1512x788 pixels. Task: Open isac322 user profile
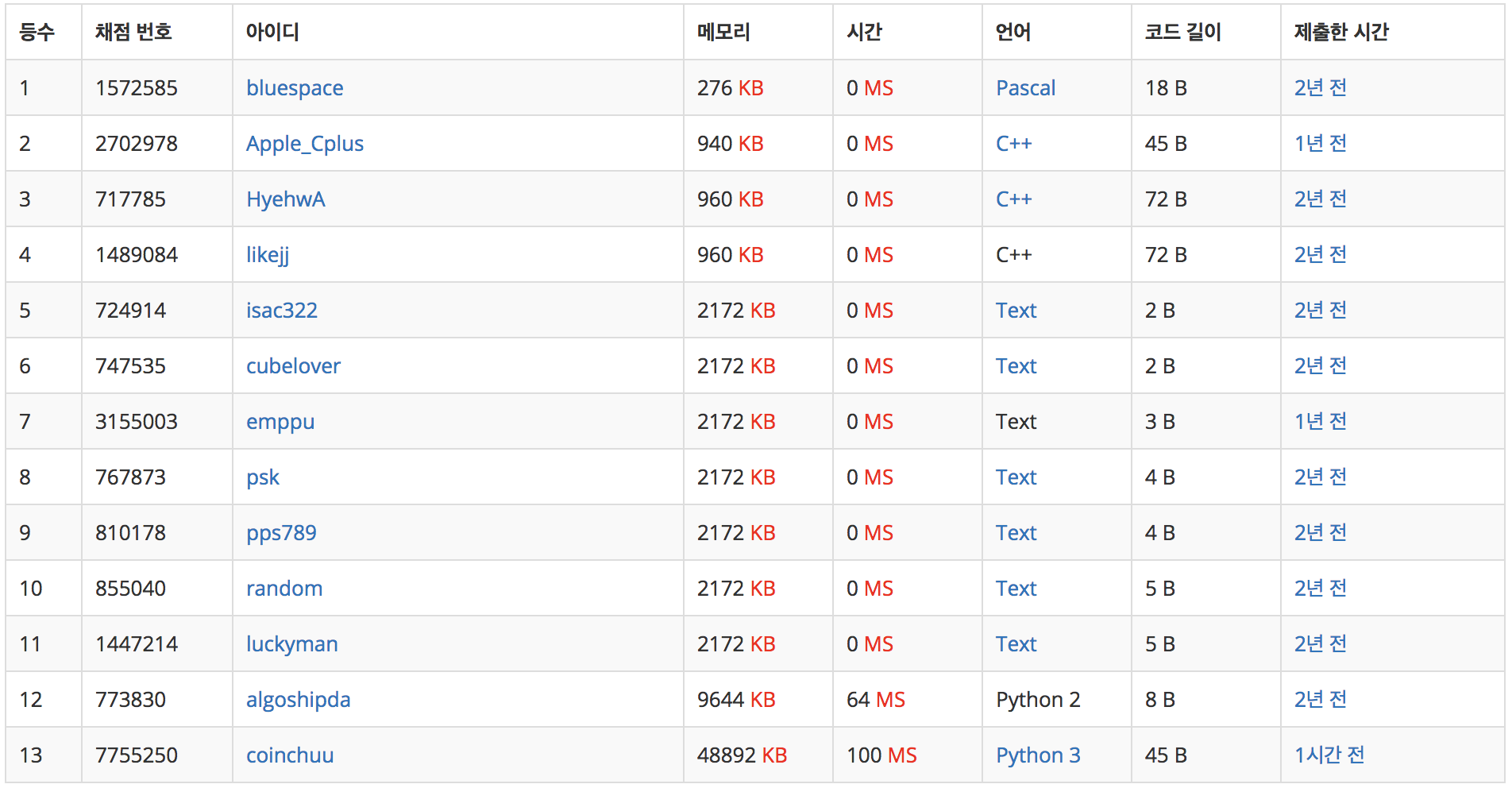[x=282, y=311]
